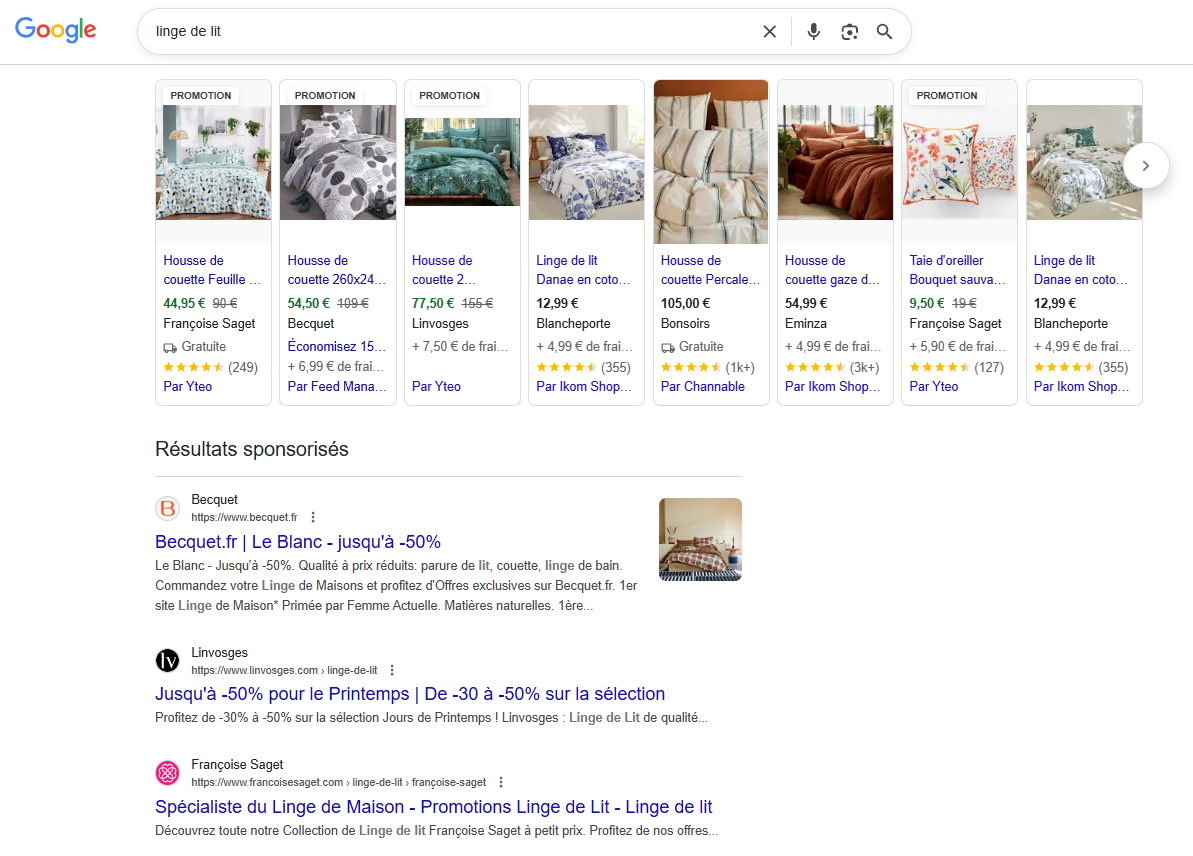Viewport: 1193px width, 856px height.
Task: Advance product carousel with next arrow
Action: (x=1145, y=166)
